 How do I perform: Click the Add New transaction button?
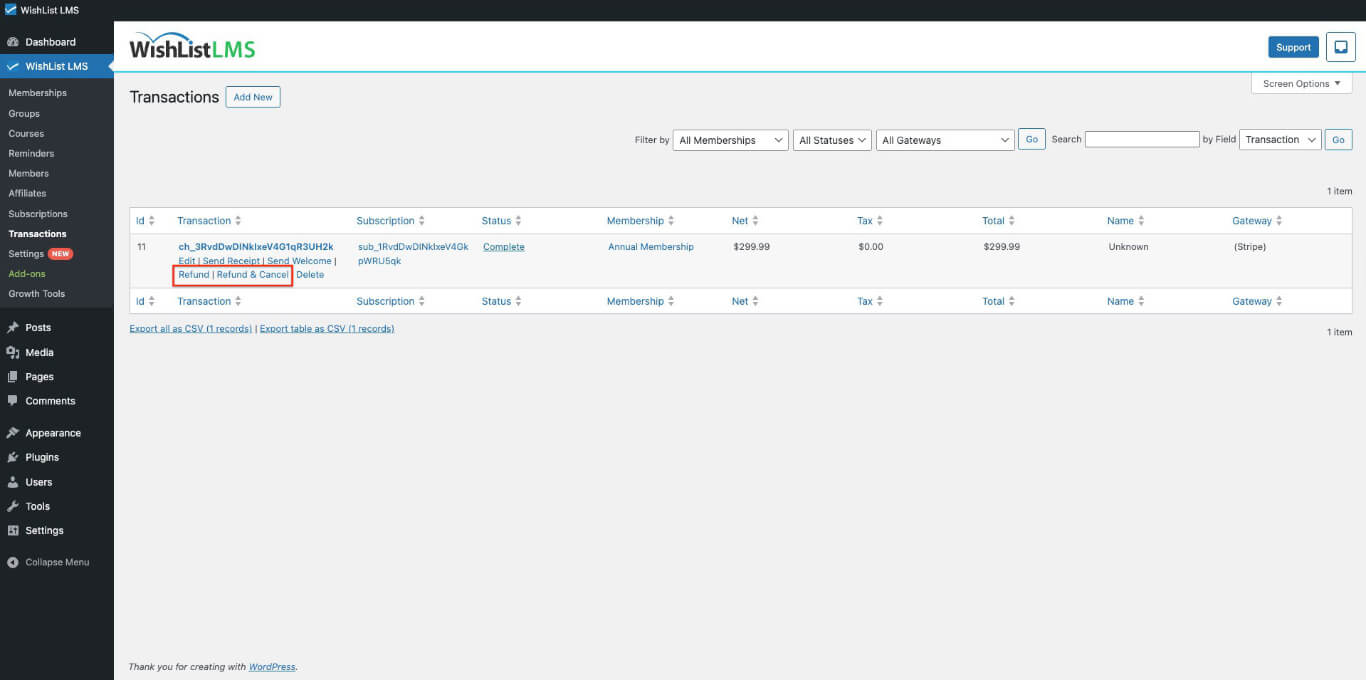tap(253, 97)
